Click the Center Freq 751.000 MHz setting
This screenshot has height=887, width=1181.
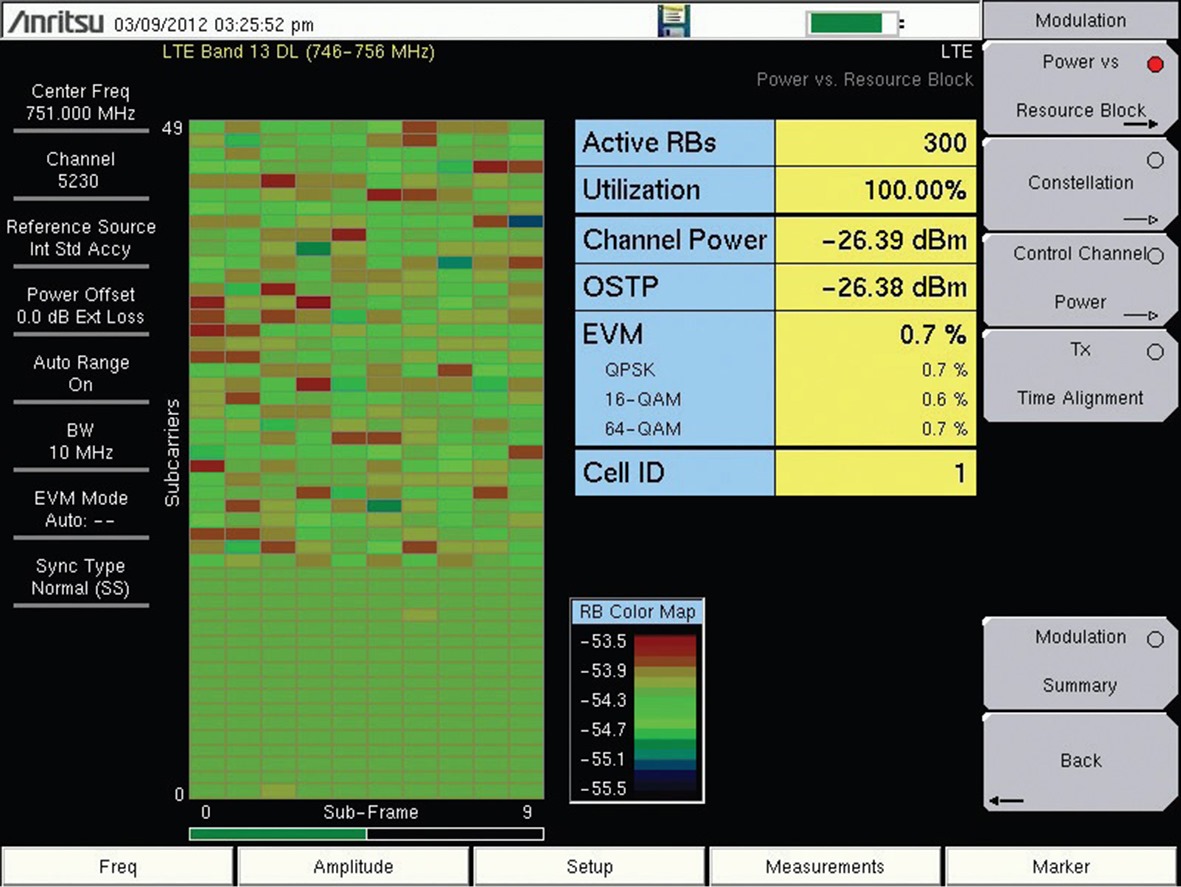click(80, 103)
